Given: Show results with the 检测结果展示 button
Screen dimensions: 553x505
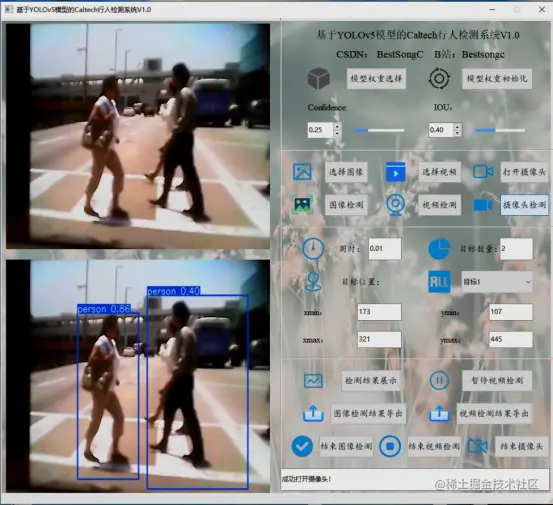Looking at the screenshot, I should point(371,381).
